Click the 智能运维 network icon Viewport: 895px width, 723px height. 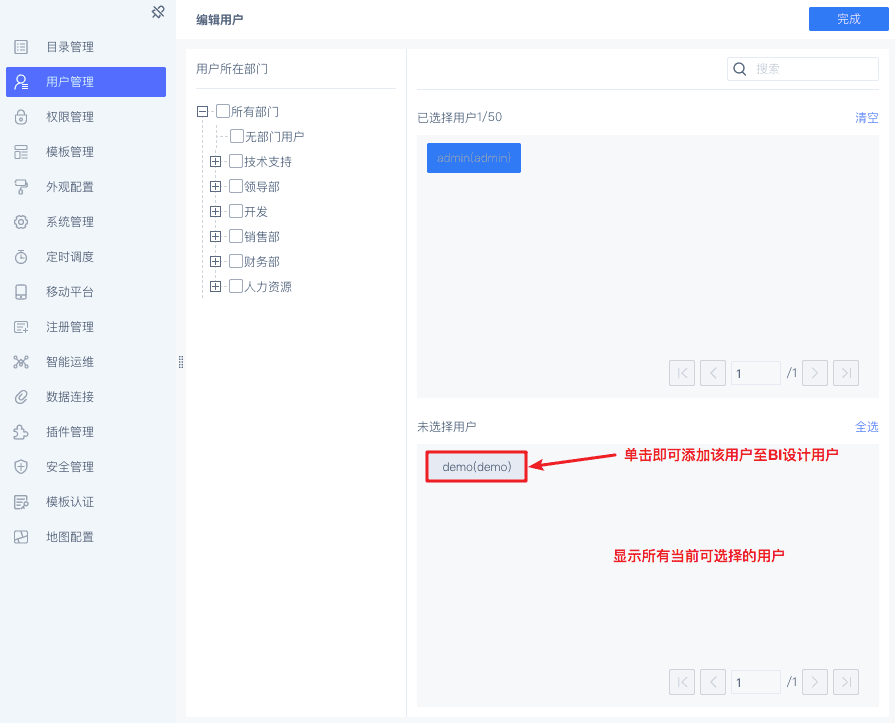pos(21,362)
